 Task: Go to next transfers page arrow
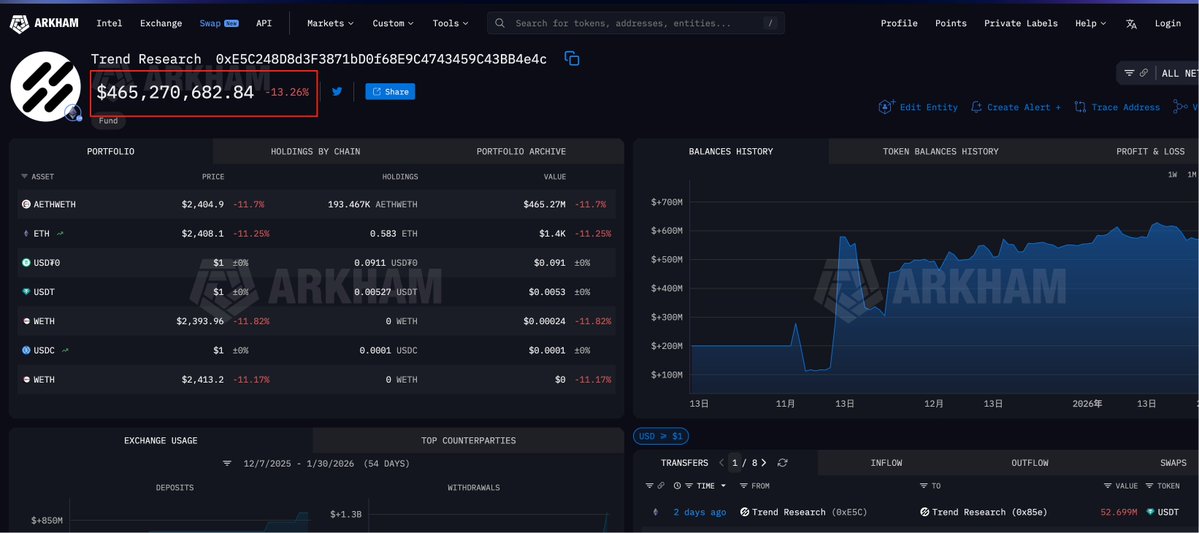tap(764, 463)
